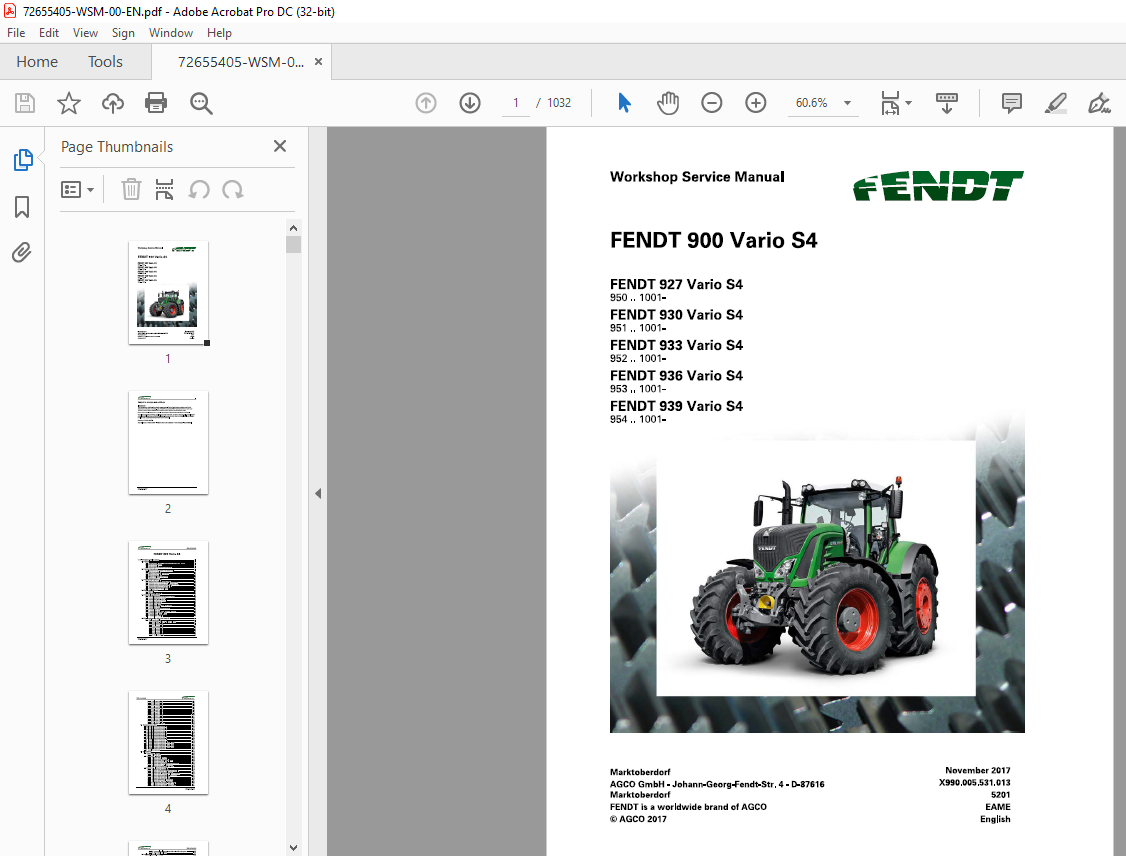Viewport: 1126px width, 856px height.
Task: Click 'FENDT 936 Vario S4' line
Action: coord(676,376)
